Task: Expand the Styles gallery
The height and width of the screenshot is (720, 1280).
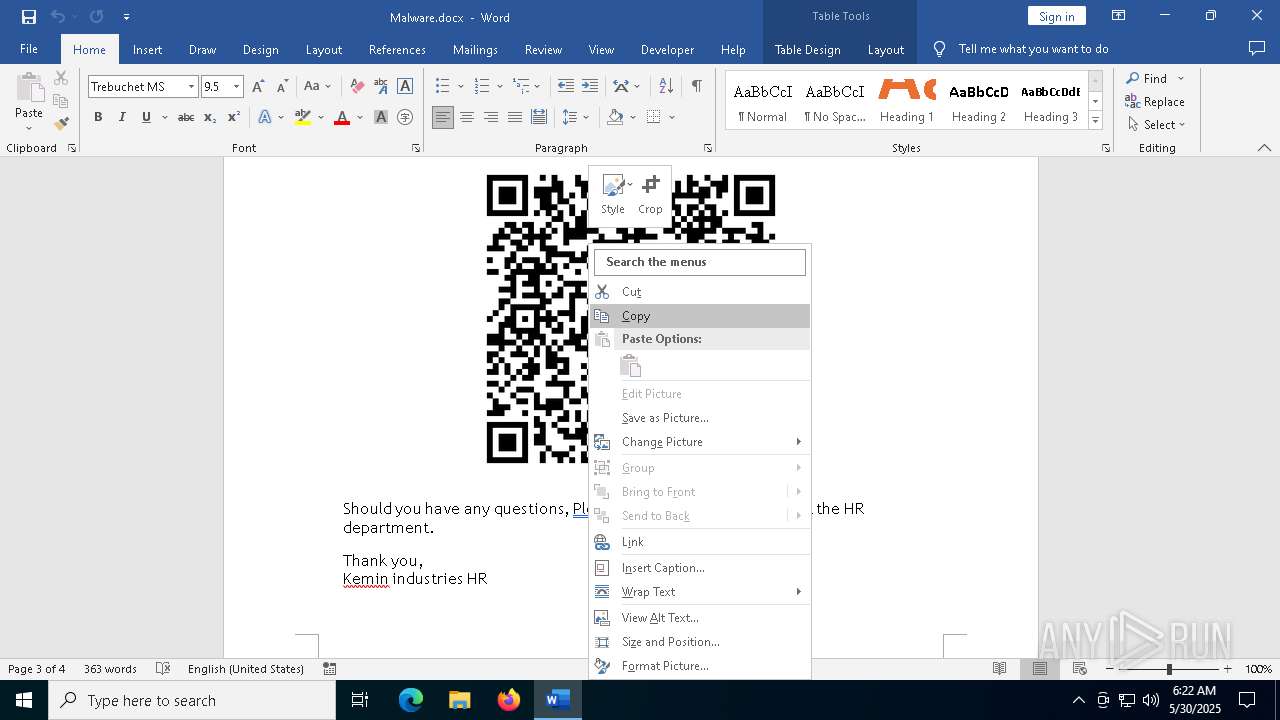Action: pos(1096,121)
